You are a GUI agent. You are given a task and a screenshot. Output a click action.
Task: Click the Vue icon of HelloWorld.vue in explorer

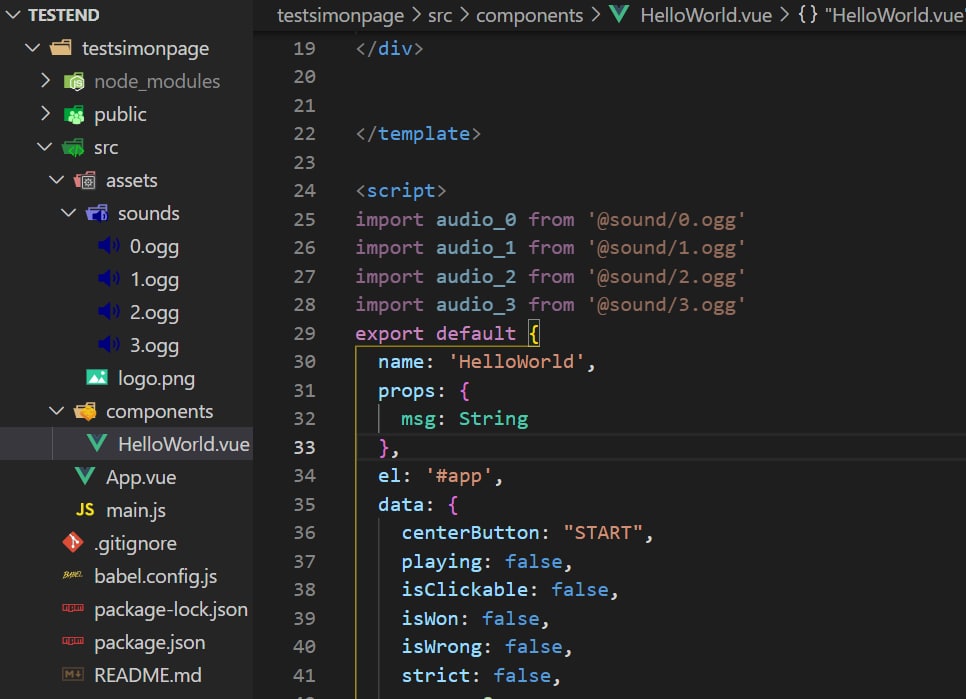pos(97,443)
